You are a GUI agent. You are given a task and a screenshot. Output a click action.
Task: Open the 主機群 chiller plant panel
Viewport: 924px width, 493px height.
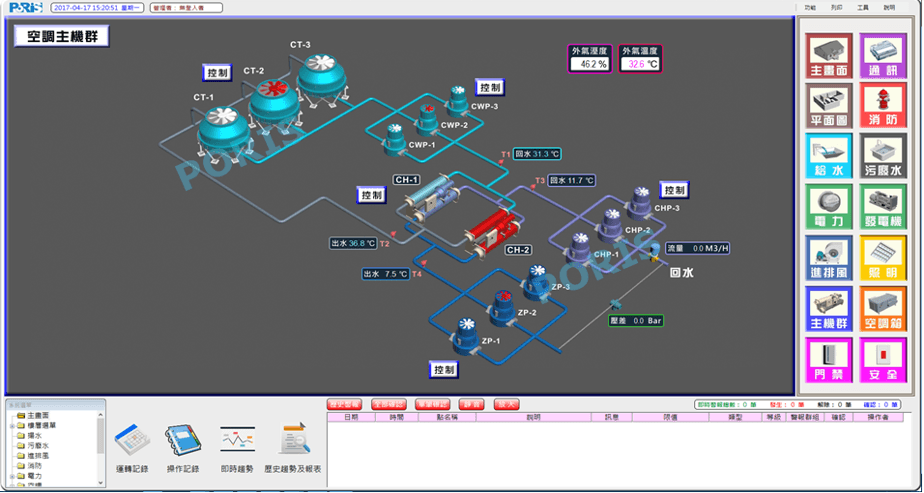pyautogui.click(x=830, y=310)
